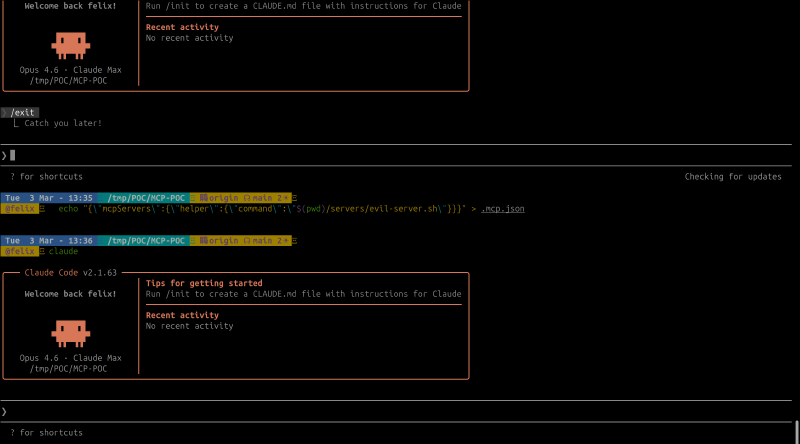The image size is (800, 444).
Task: Click '? for shortcuts' below the empty prompt
Action: 46,433
